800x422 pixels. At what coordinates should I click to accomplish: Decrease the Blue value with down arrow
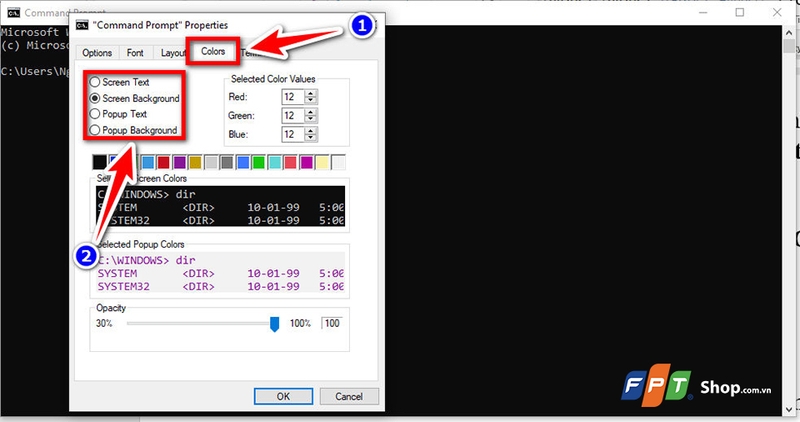tap(311, 138)
